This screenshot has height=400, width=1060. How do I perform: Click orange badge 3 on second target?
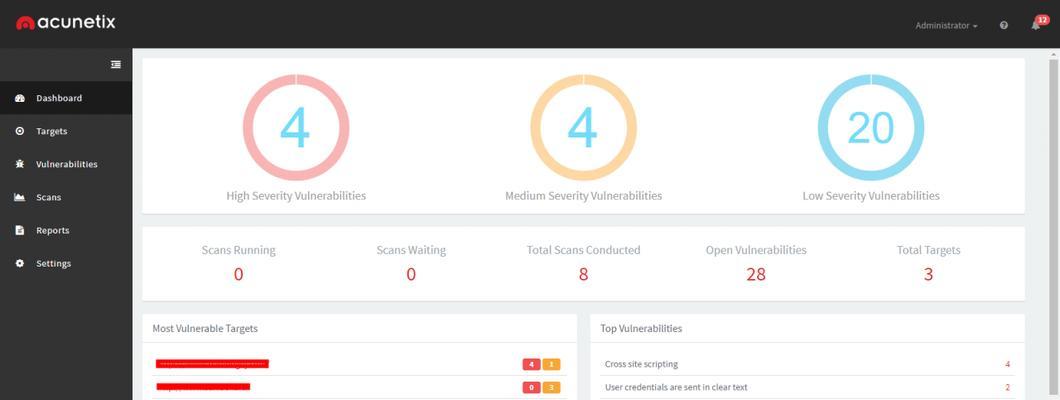(x=551, y=388)
